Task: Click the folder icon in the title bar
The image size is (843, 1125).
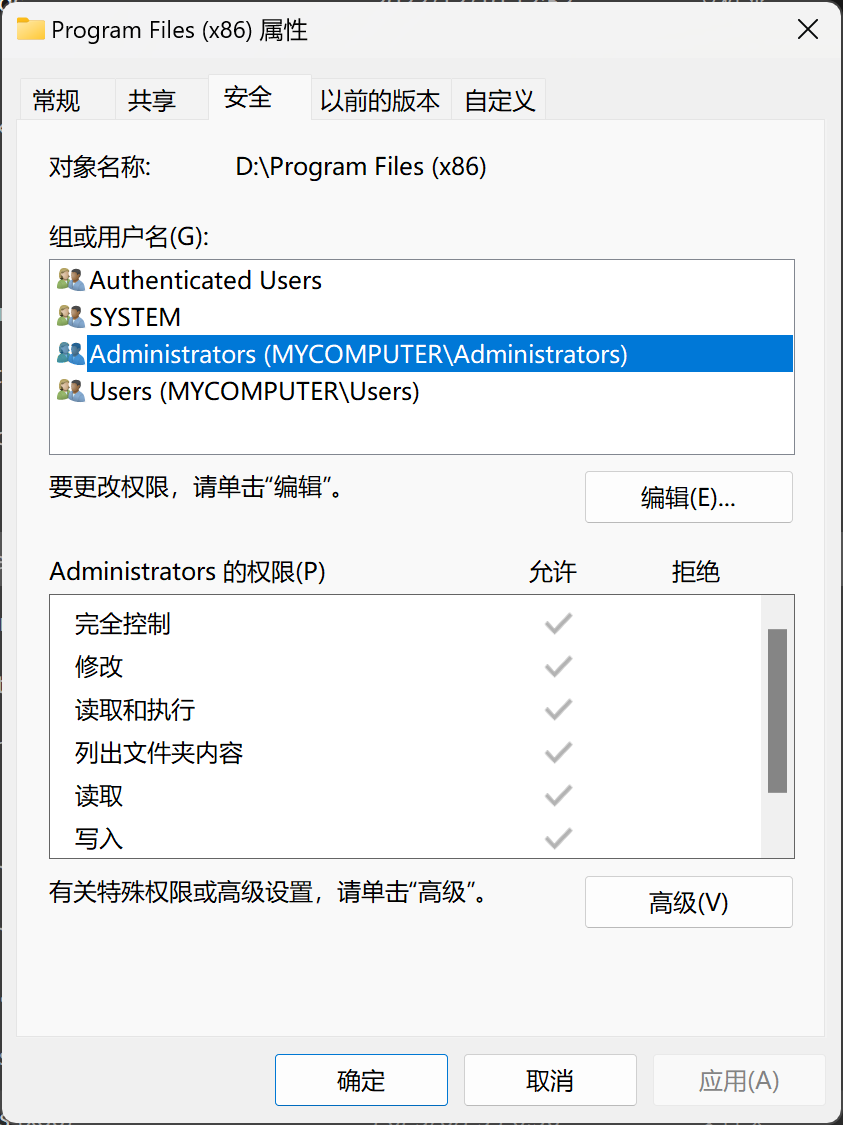Action: click(x=31, y=30)
